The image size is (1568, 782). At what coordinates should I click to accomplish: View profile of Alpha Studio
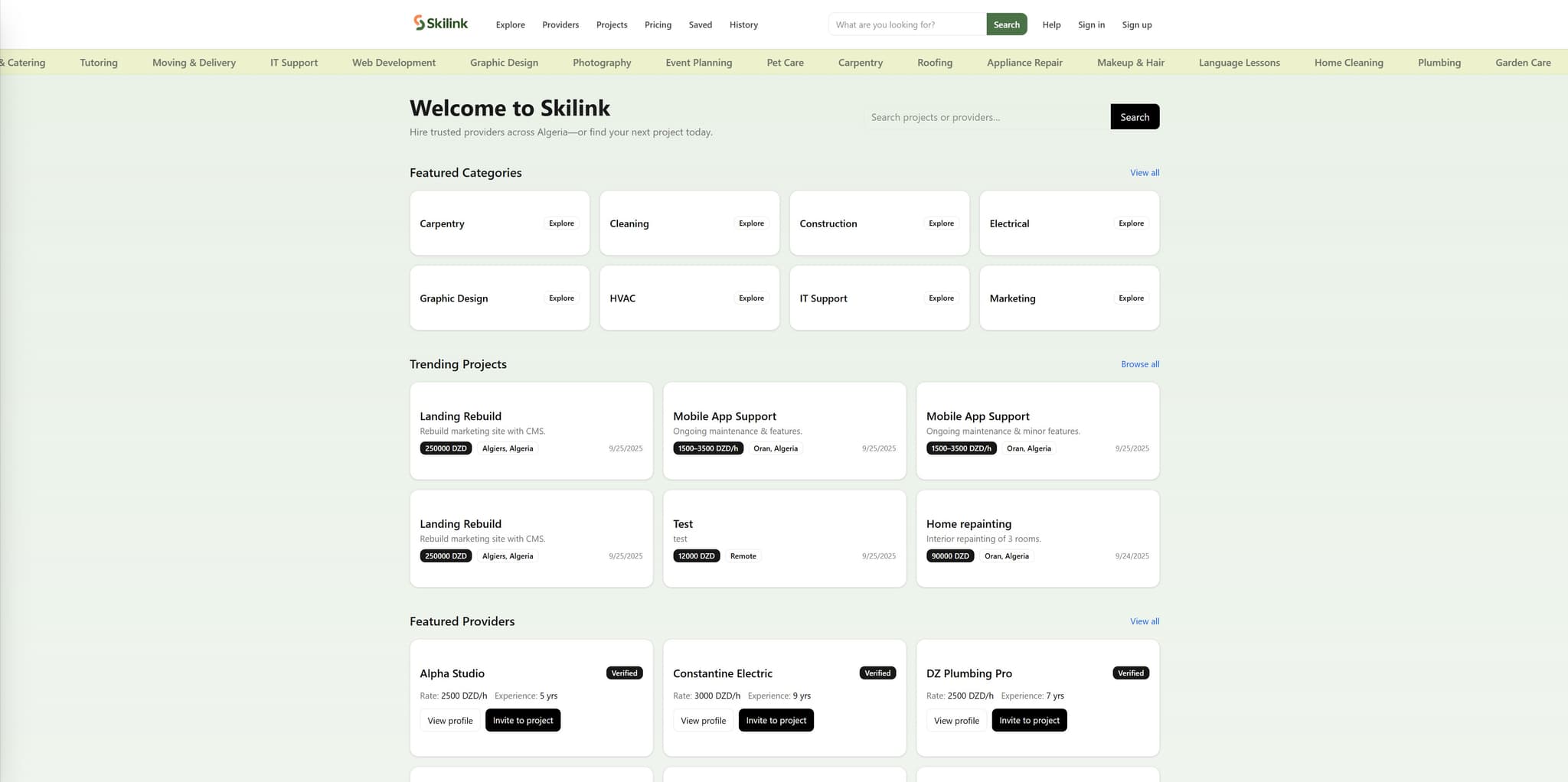pyautogui.click(x=449, y=720)
